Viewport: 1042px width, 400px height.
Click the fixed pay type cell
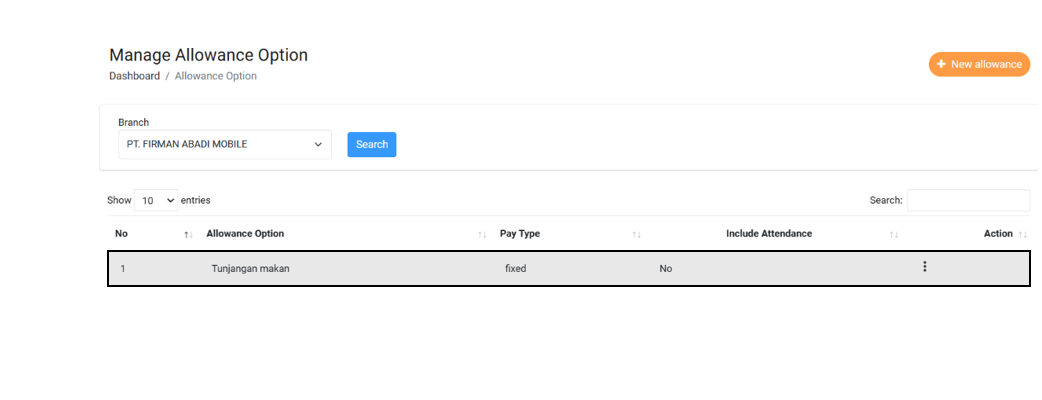coord(515,268)
